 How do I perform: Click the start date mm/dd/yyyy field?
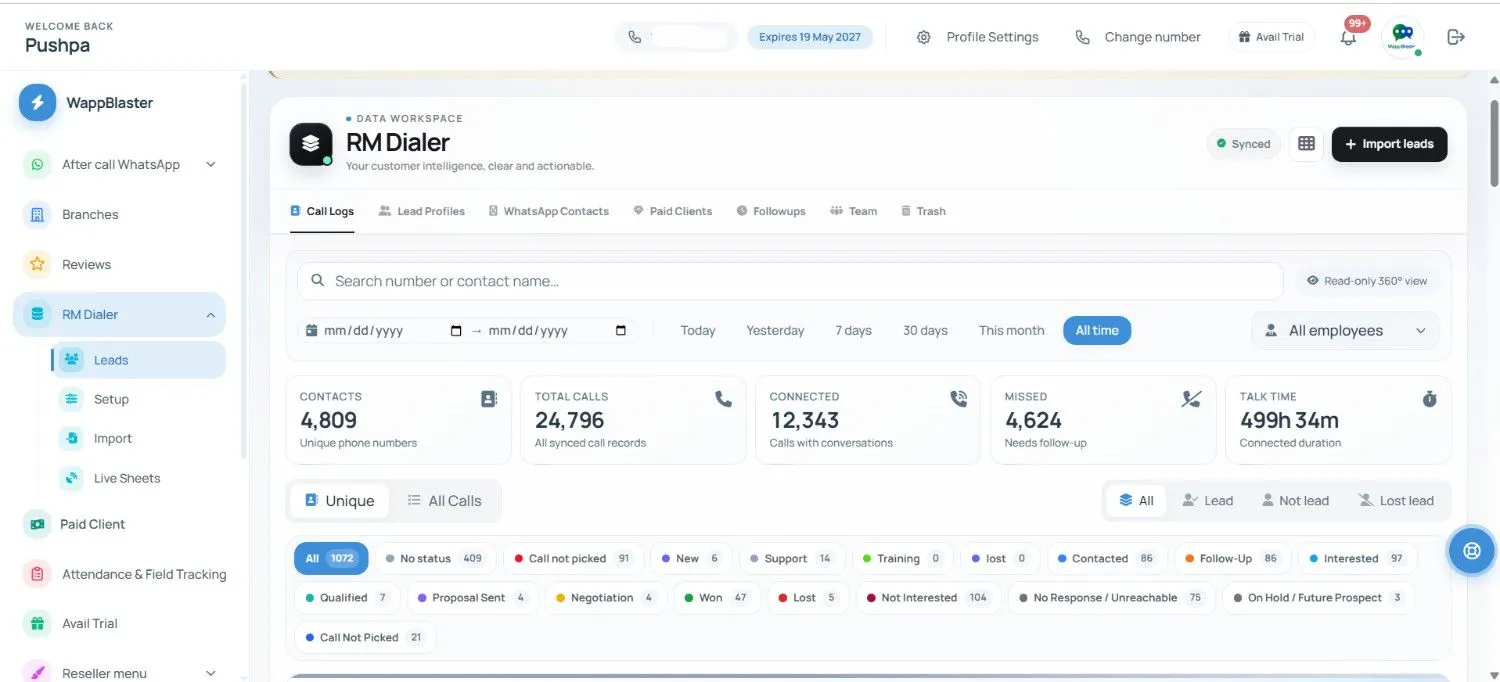tap(384, 331)
